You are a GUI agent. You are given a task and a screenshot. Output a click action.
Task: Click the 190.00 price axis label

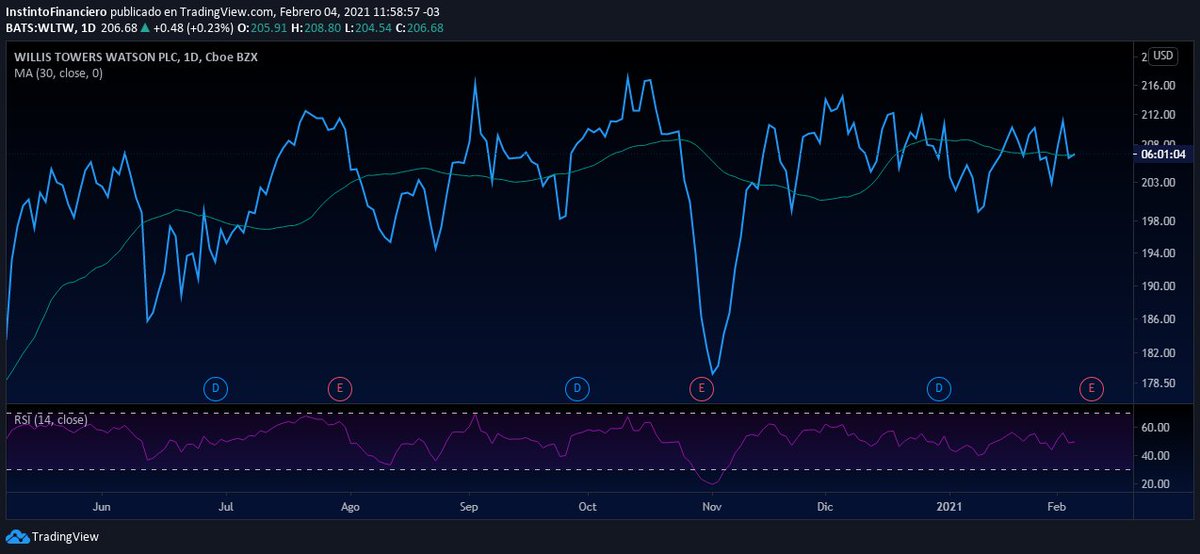point(1157,286)
